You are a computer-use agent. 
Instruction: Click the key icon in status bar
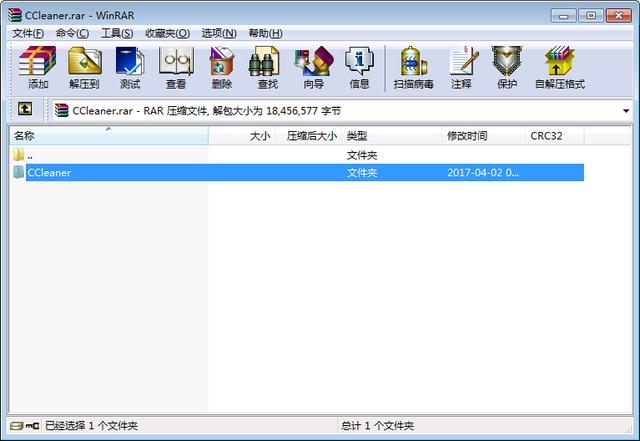click(x=32, y=426)
